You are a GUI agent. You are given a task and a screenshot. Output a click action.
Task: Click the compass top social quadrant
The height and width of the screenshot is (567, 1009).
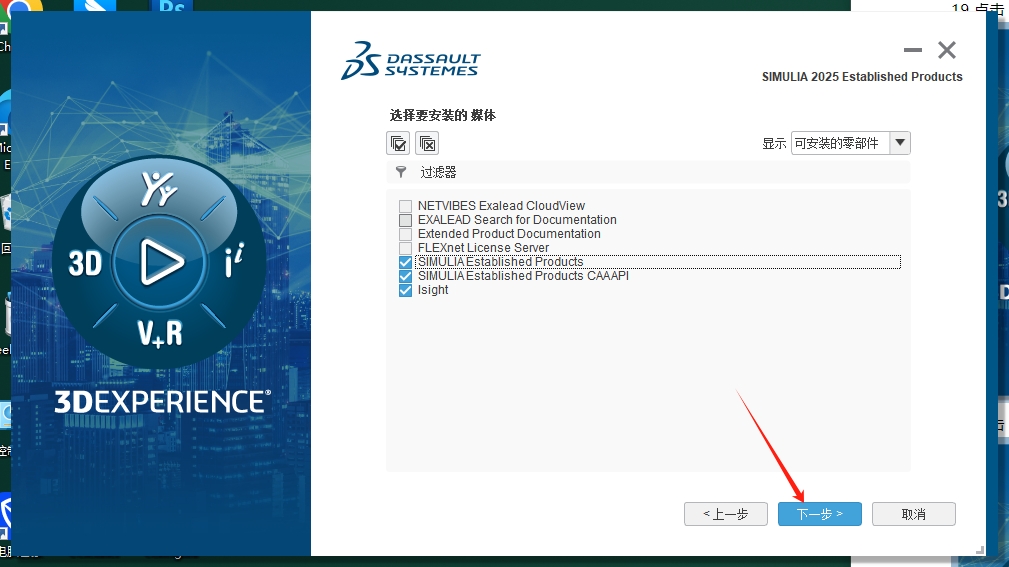(159, 190)
